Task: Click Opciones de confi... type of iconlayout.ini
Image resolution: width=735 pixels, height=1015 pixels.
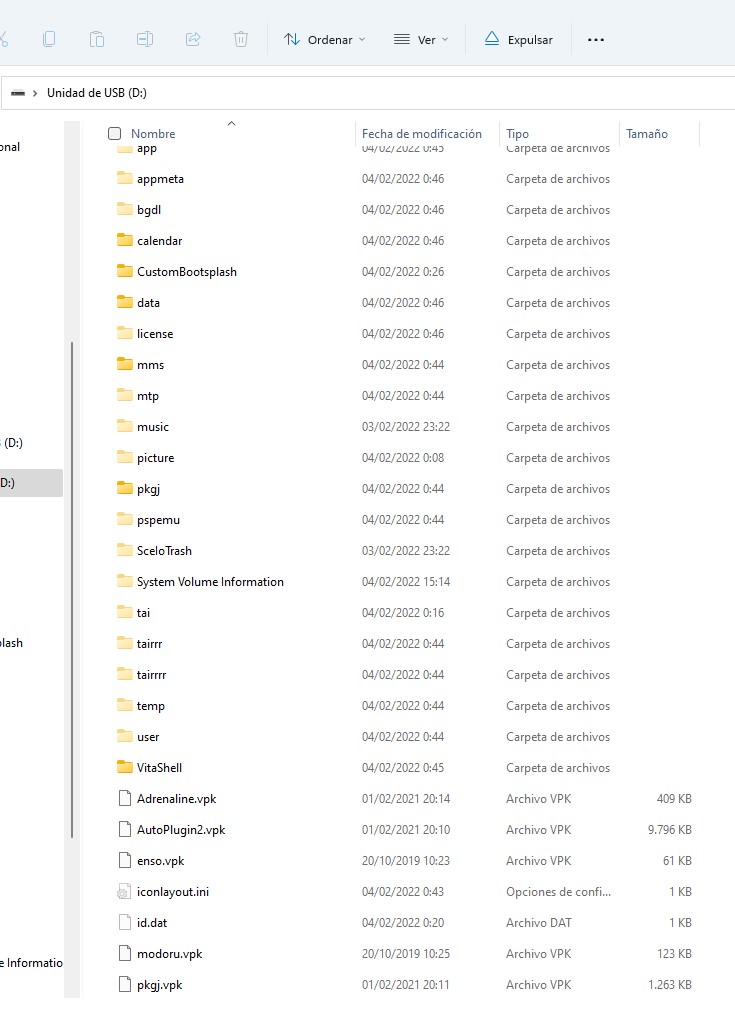Action: tap(558, 891)
